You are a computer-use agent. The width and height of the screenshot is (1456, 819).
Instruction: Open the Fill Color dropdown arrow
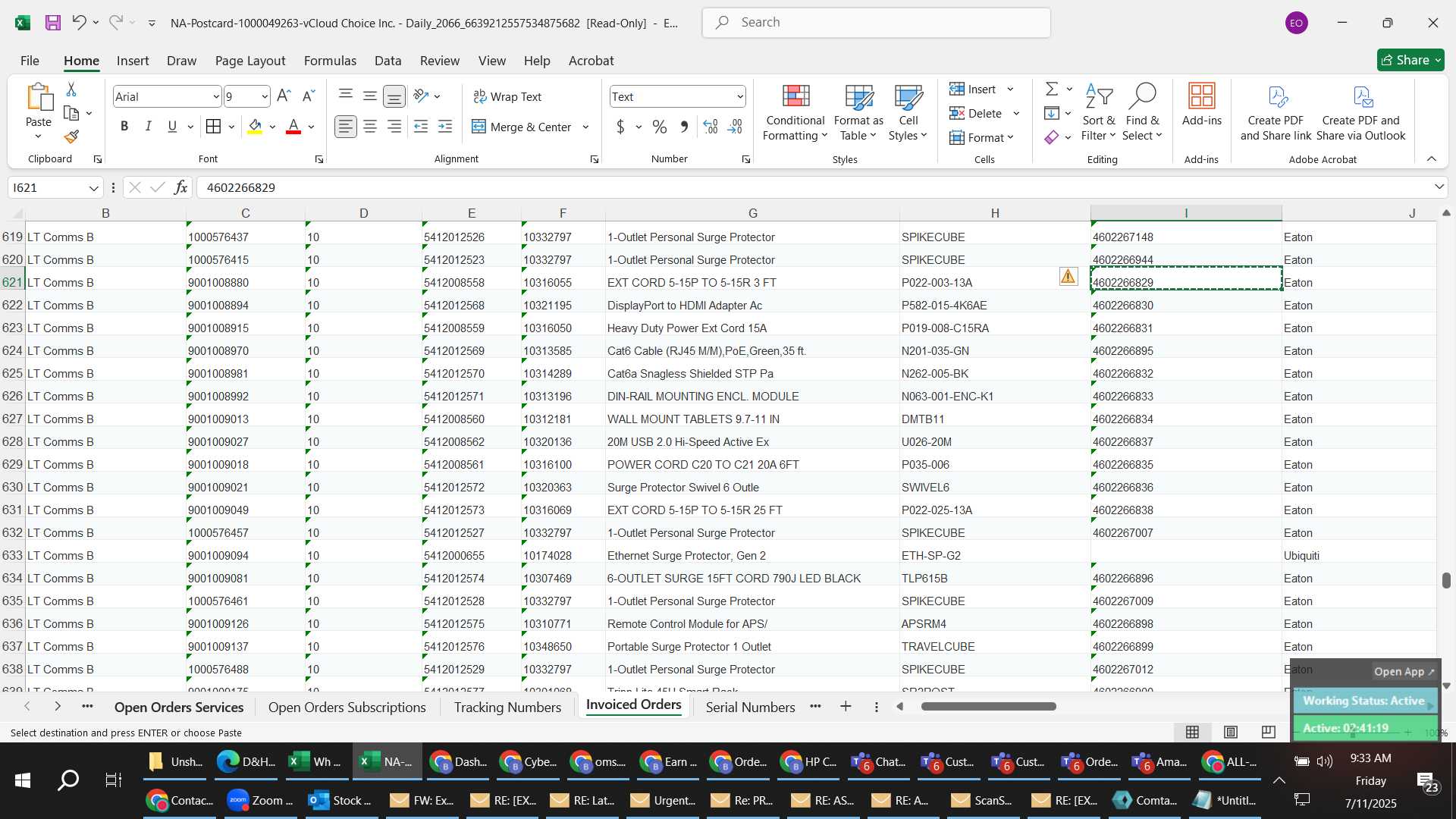pyautogui.click(x=272, y=127)
